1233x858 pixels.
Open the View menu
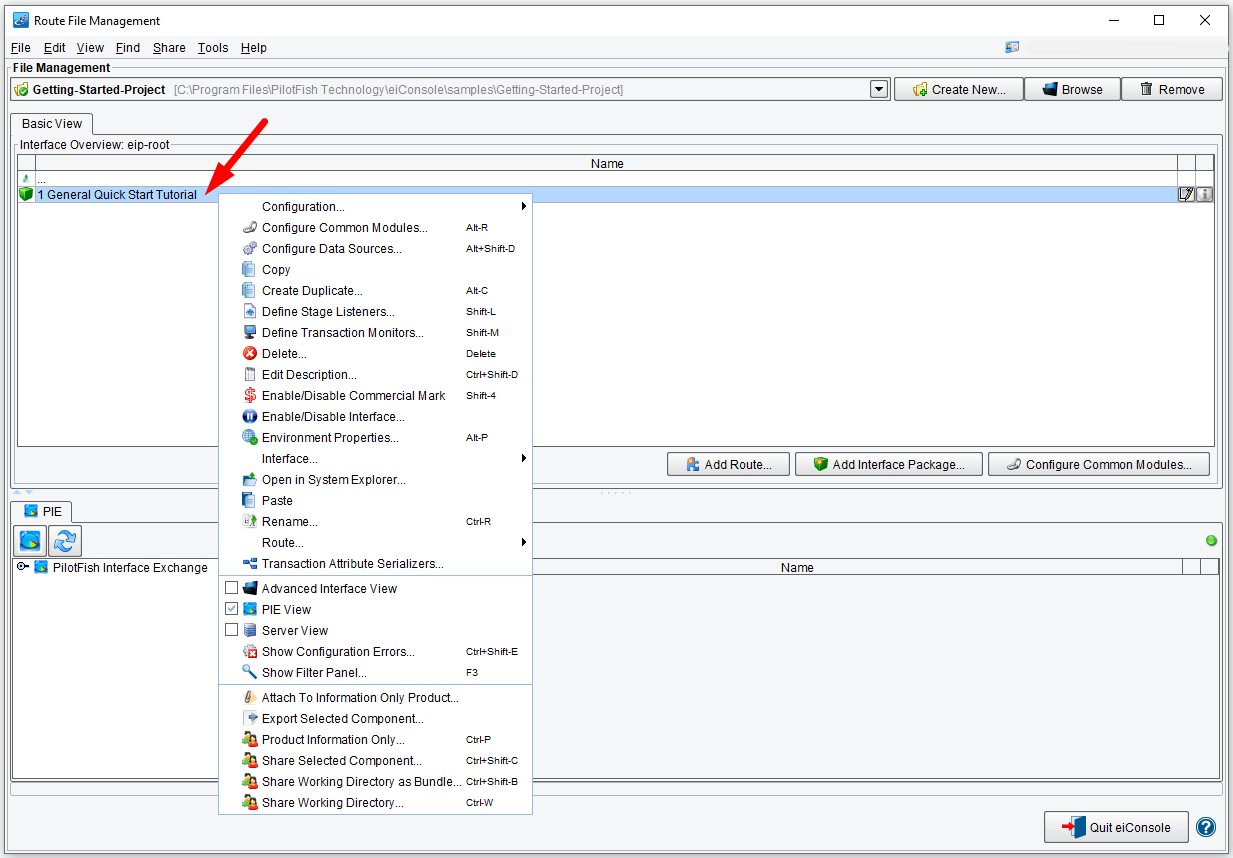coord(90,48)
